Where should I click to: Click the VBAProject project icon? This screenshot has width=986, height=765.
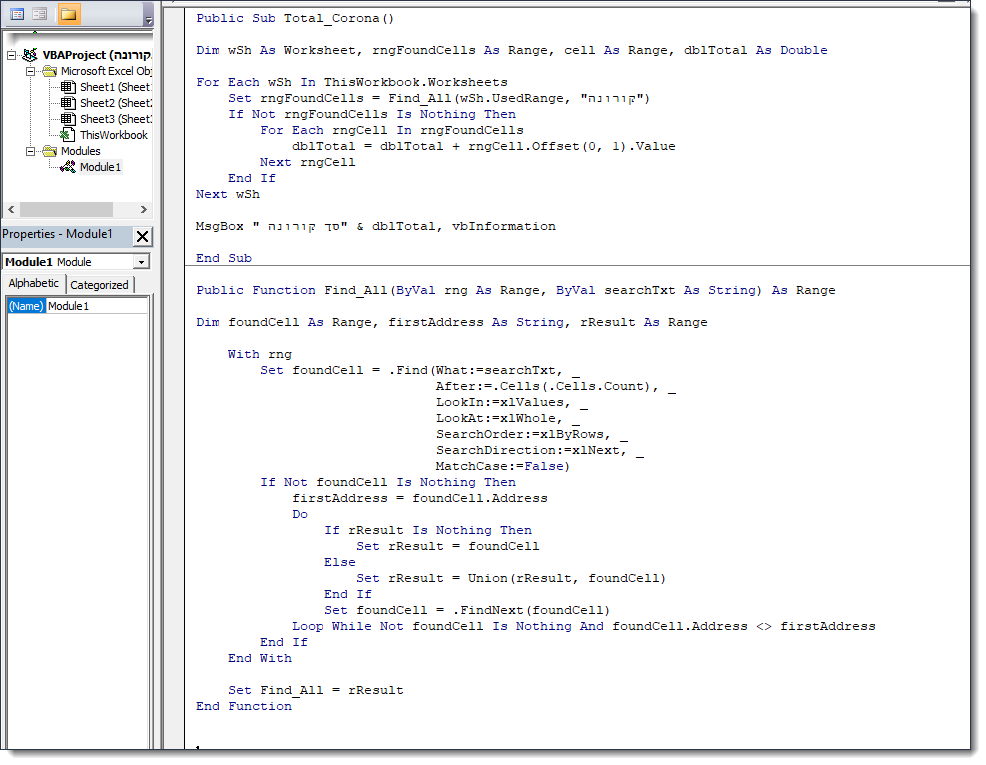30,55
